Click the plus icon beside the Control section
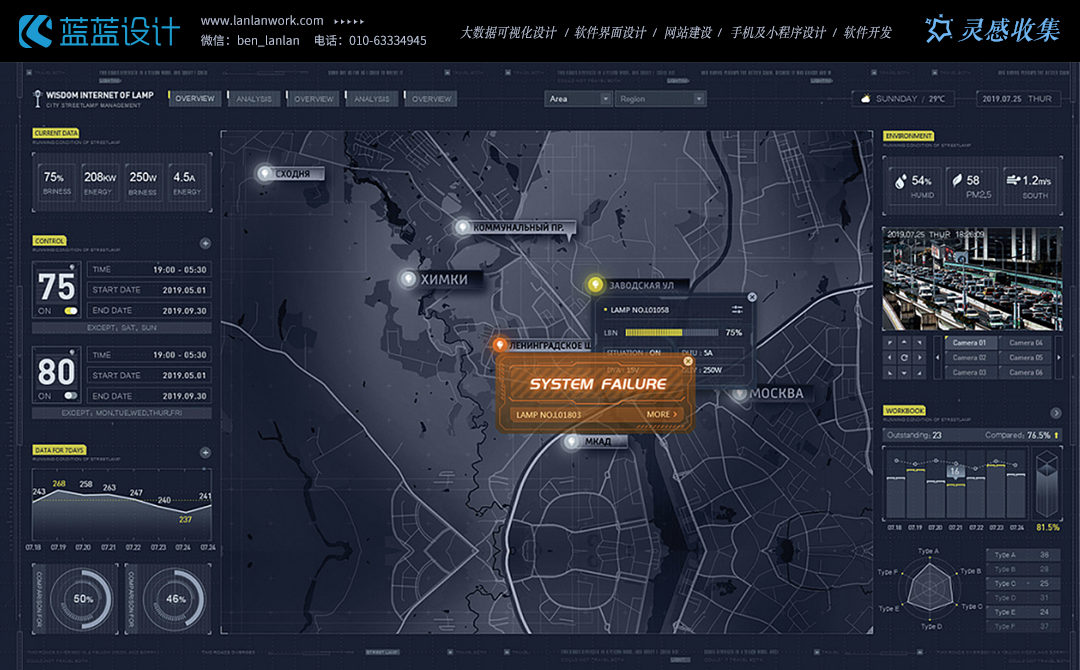 [205, 243]
